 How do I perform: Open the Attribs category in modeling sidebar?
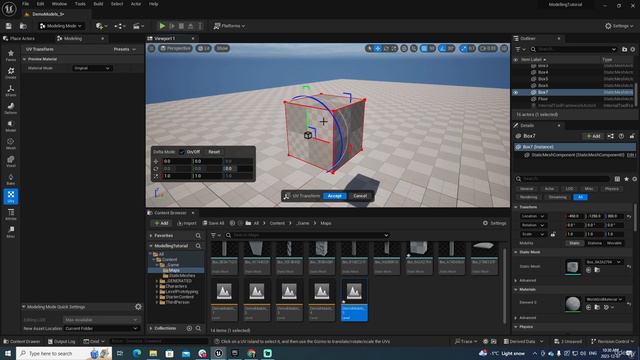point(11,214)
